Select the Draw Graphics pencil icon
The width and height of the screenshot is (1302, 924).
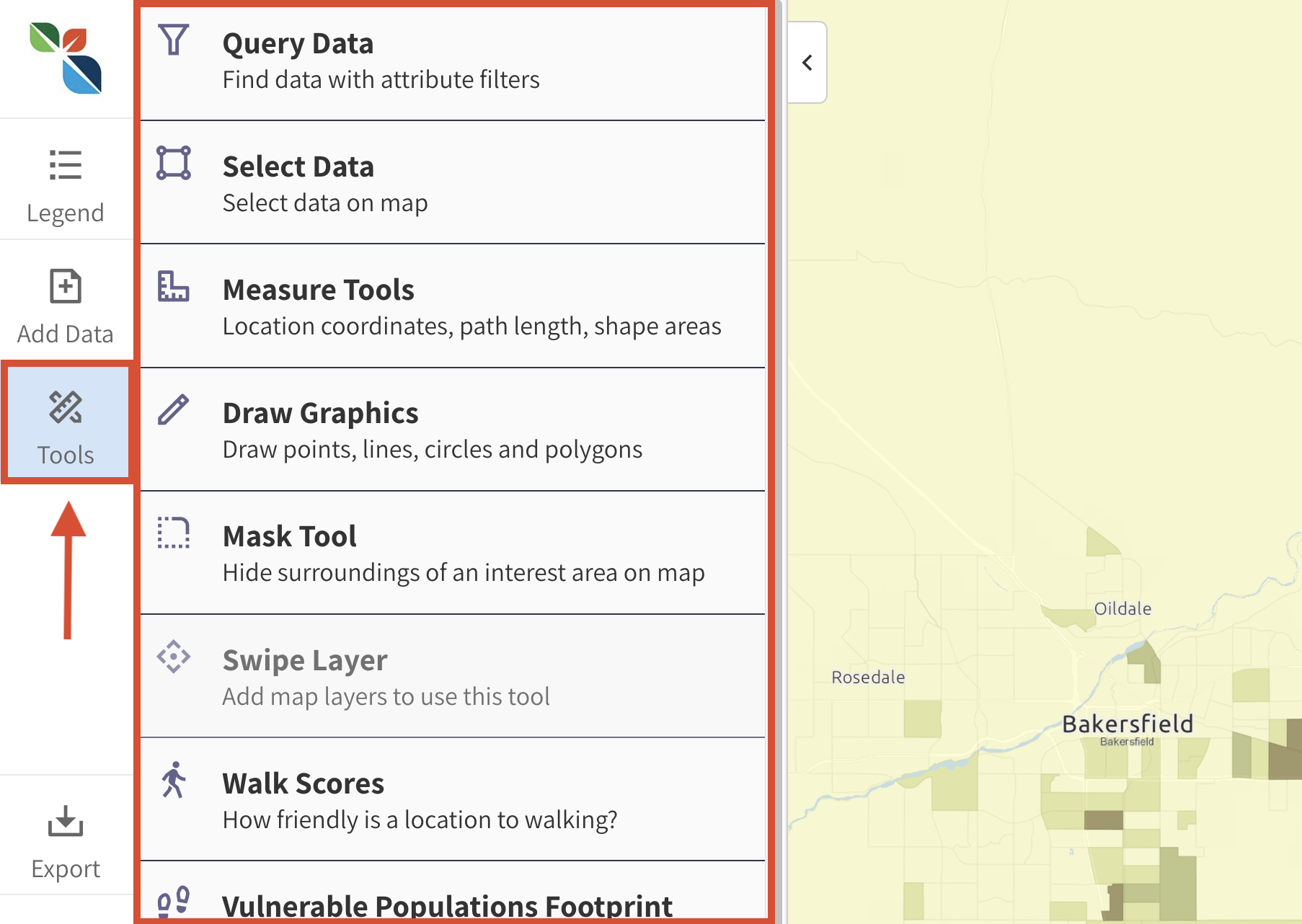click(174, 410)
